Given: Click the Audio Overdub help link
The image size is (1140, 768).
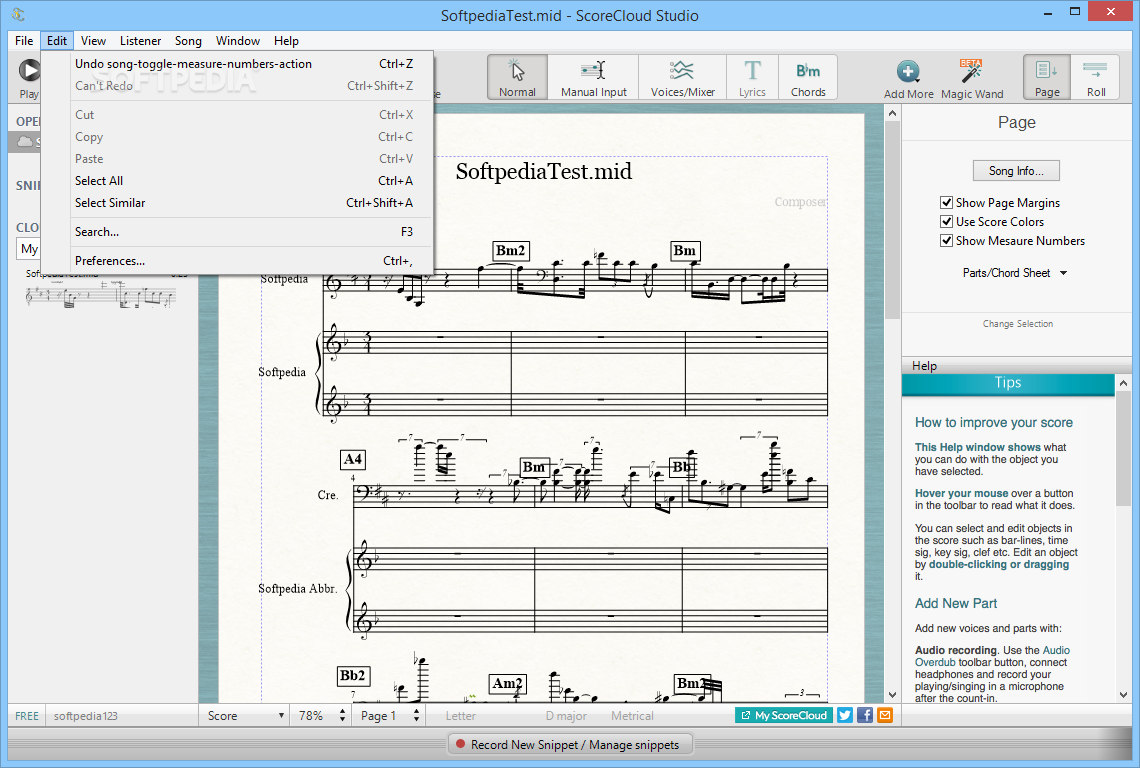Looking at the screenshot, I should click(x=1056, y=650).
